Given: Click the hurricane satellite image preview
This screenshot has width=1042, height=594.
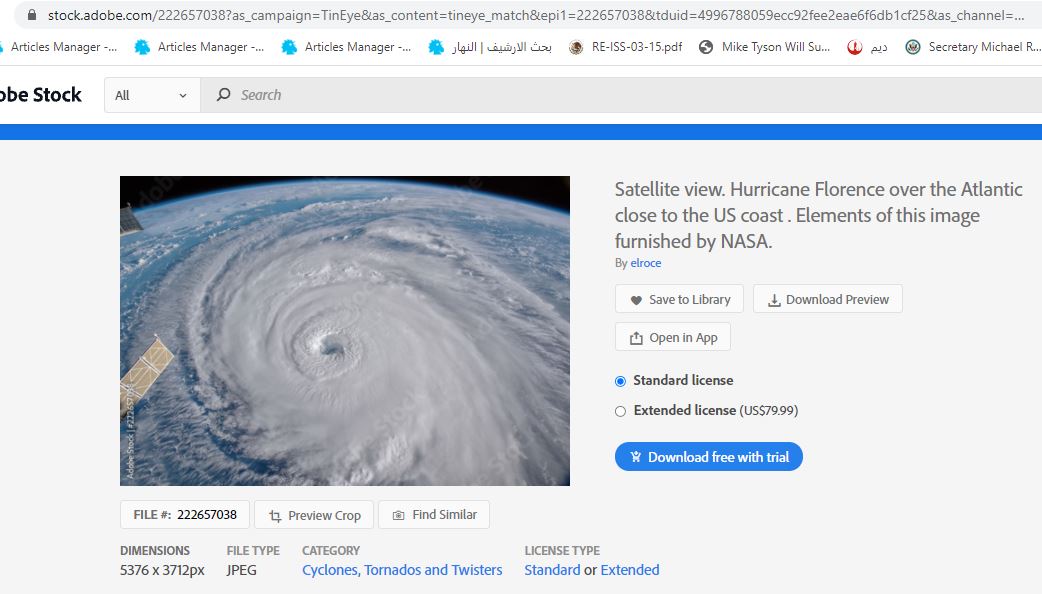Looking at the screenshot, I should pos(345,331).
